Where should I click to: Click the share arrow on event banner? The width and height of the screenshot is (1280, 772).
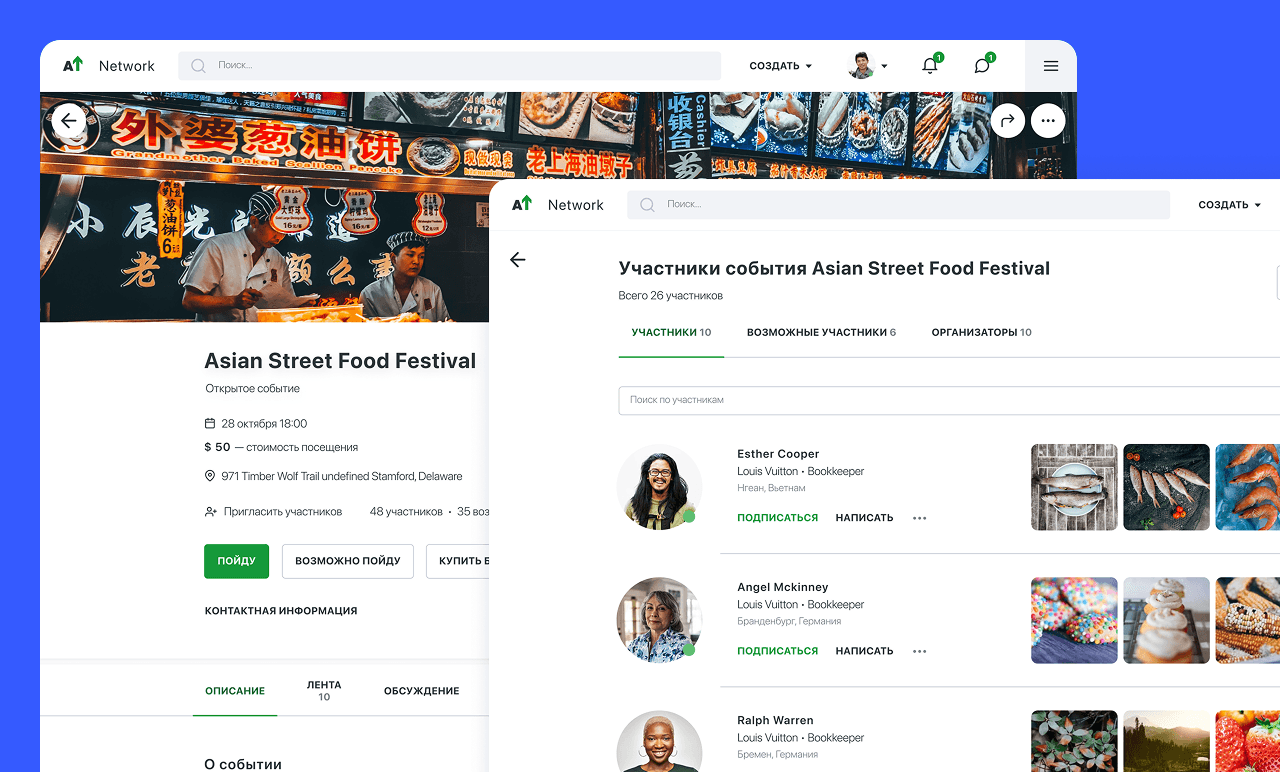click(x=1008, y=121)
